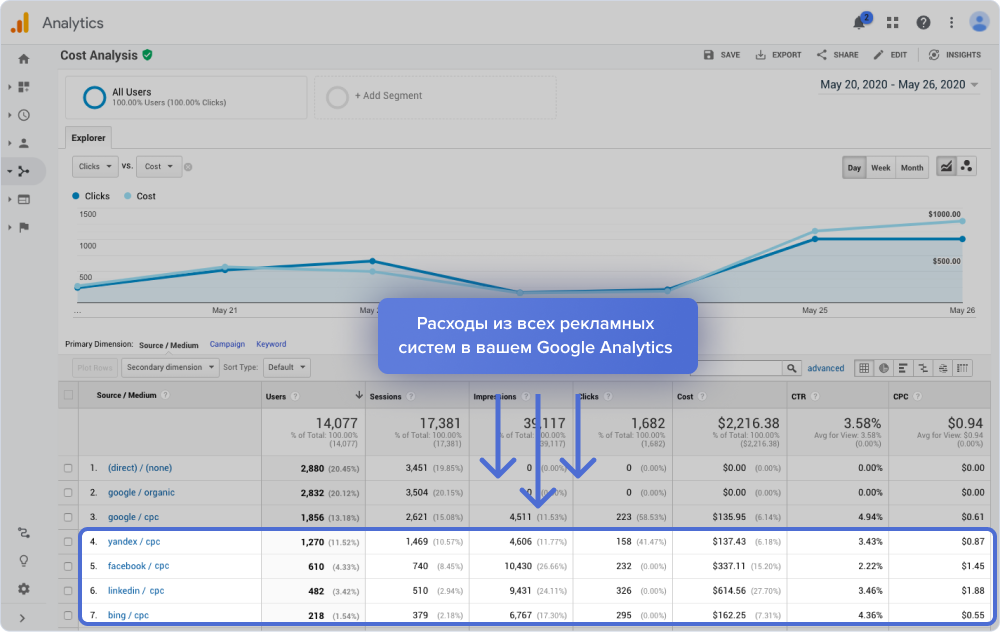Click Add Segment box
Image resolution: width=1000 pixels, height=632 pixels.
point(435,97)
